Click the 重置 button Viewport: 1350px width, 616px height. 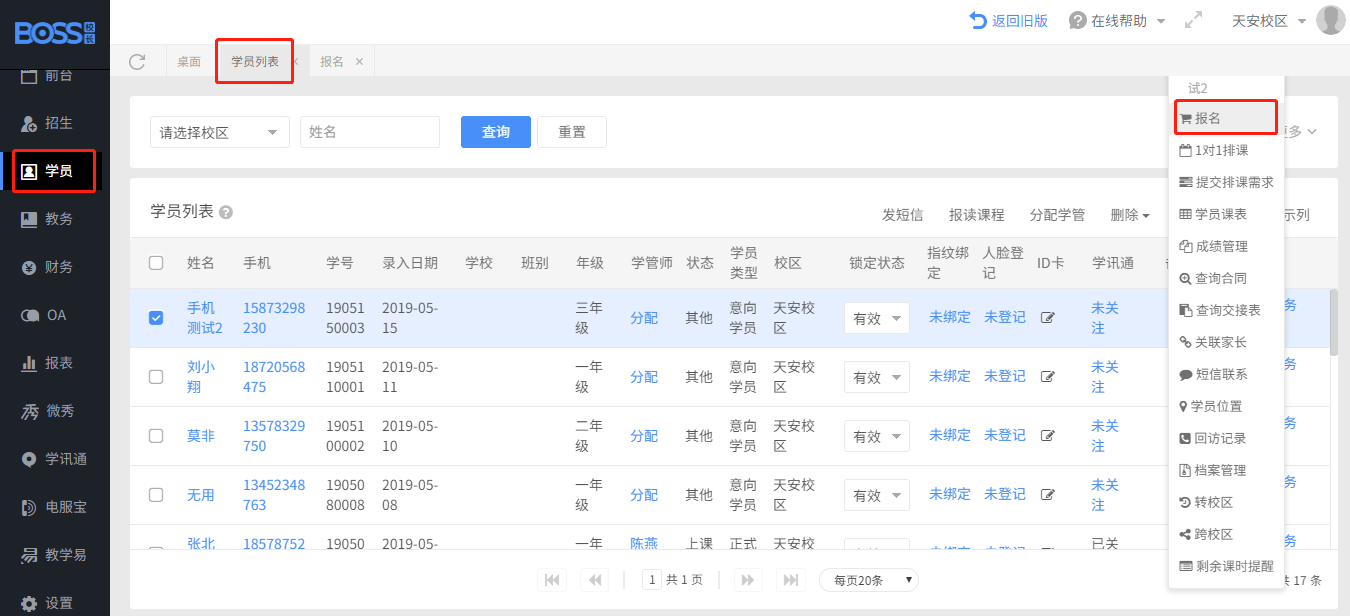point(572,132)
